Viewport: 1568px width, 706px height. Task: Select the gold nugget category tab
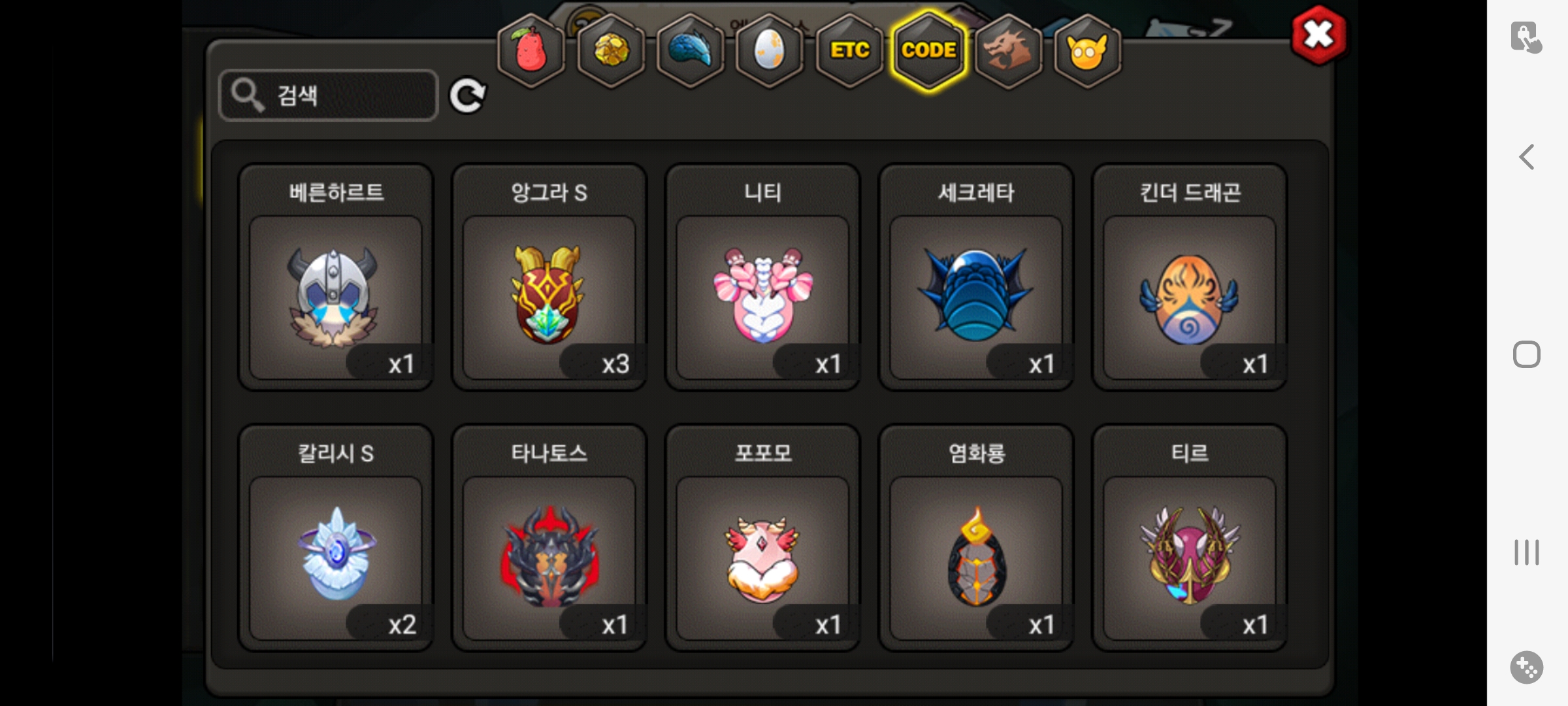tap(611, 50)
